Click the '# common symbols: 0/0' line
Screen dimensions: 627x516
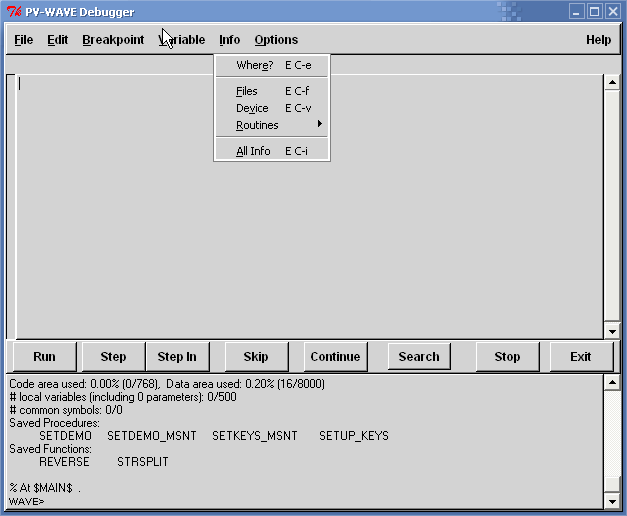(x=66, y=410)
